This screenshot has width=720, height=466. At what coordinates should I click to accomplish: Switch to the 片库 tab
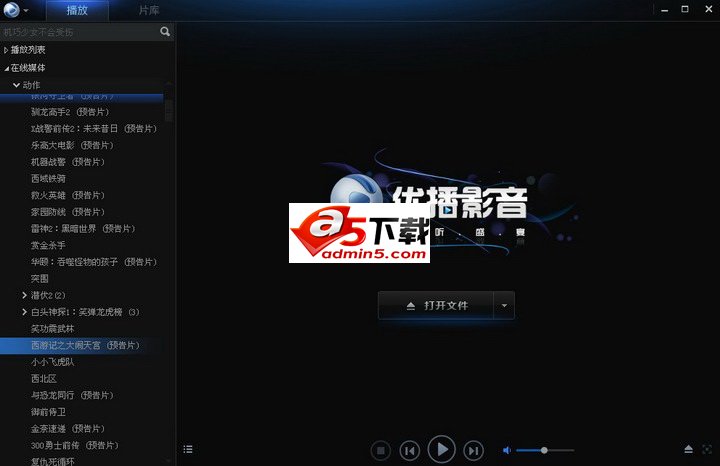tap(149, 10)
